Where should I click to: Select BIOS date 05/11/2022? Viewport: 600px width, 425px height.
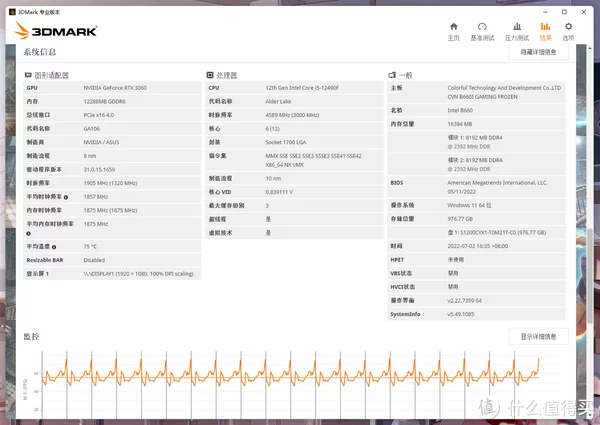coord(461,192)
